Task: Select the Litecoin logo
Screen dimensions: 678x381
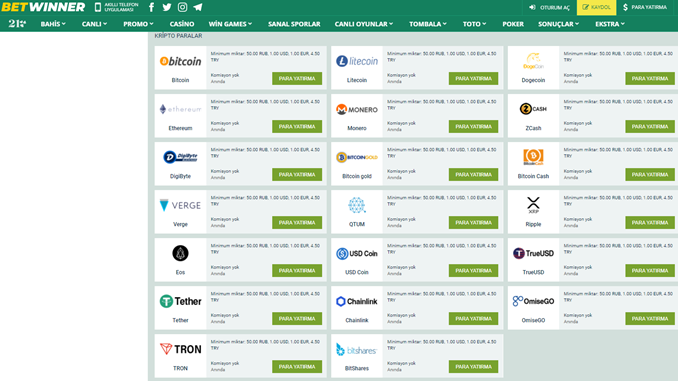Action: click(x=357, y=61)
